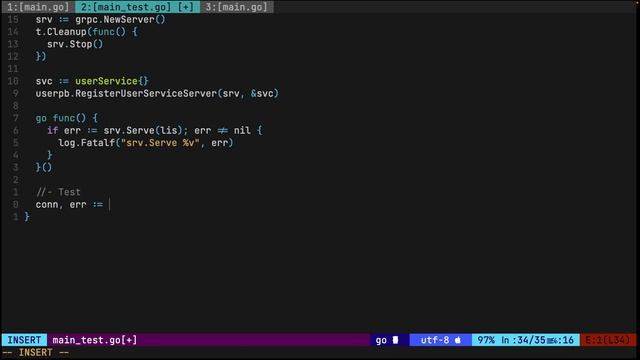The image size is (640, 360).
Task: Click the "srv.Serve %v" string literal
Action: pyautogui.click(x=160, y=143)
